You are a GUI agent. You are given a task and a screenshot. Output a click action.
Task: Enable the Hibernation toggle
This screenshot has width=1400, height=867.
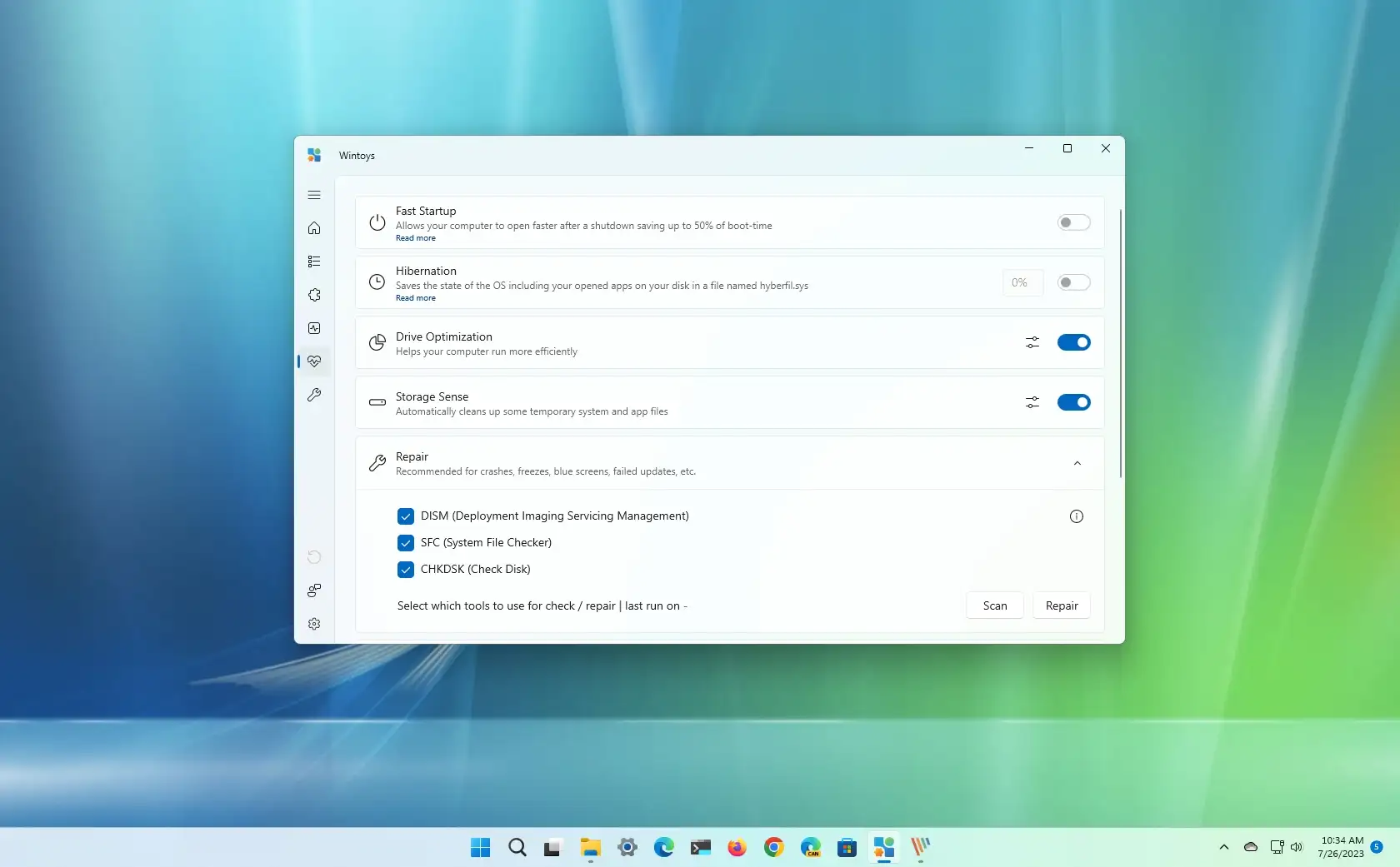coord(1074,282)
